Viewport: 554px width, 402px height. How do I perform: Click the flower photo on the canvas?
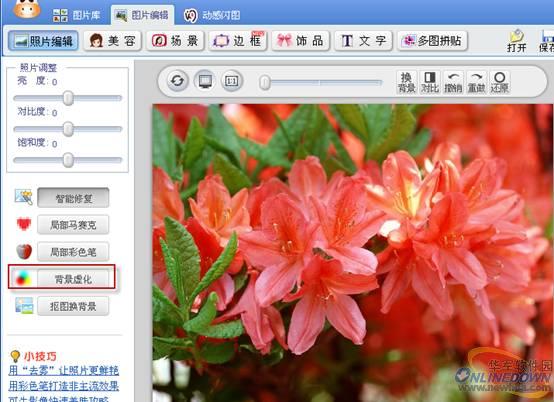353,253
